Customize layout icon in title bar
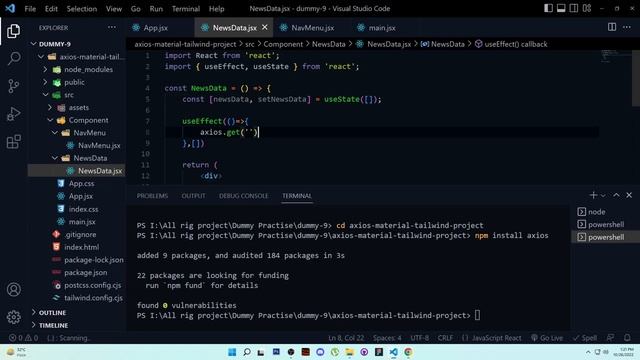The height and width of the screenshot is (360, 640). tap(587, 8)
